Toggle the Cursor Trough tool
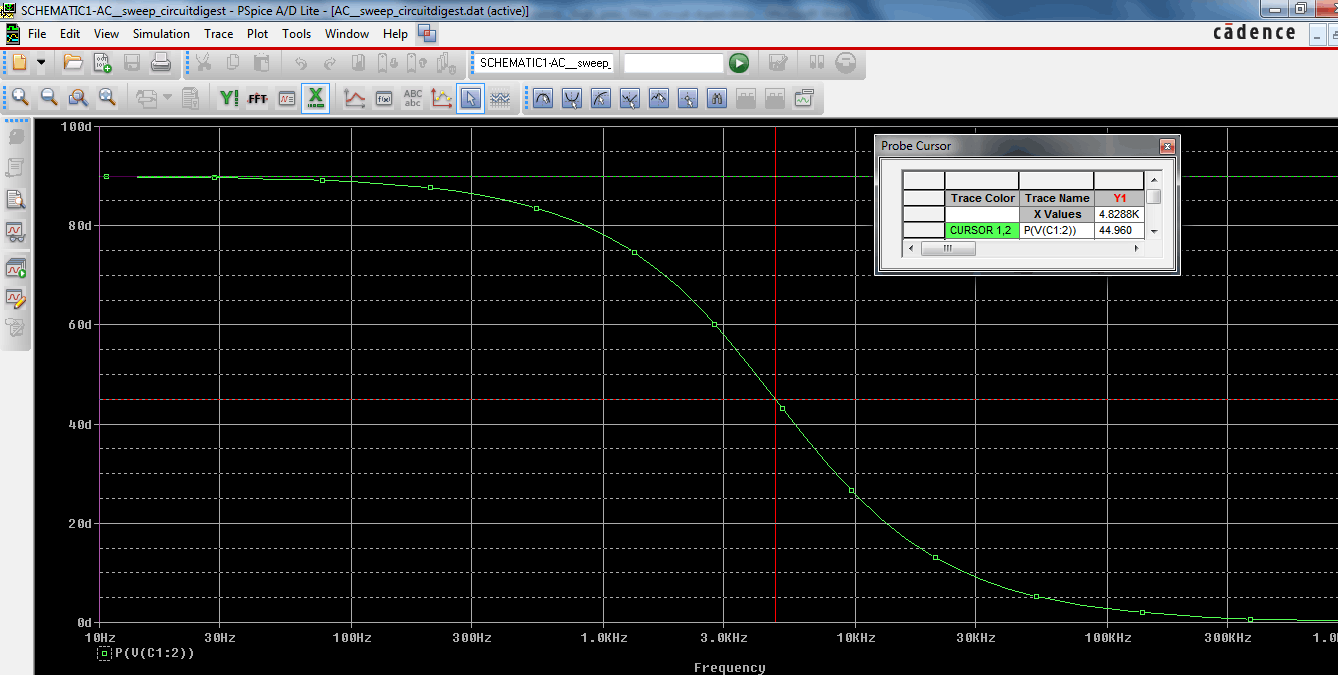 click(572, 98)
